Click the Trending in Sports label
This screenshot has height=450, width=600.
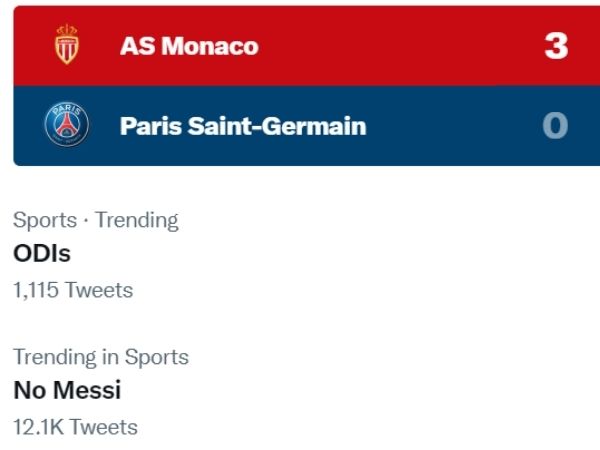pos(101,357)
